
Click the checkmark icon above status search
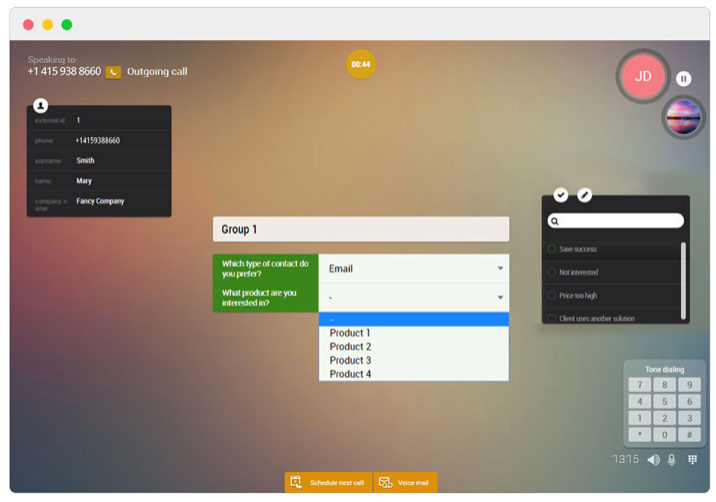[x=561, y=195]
